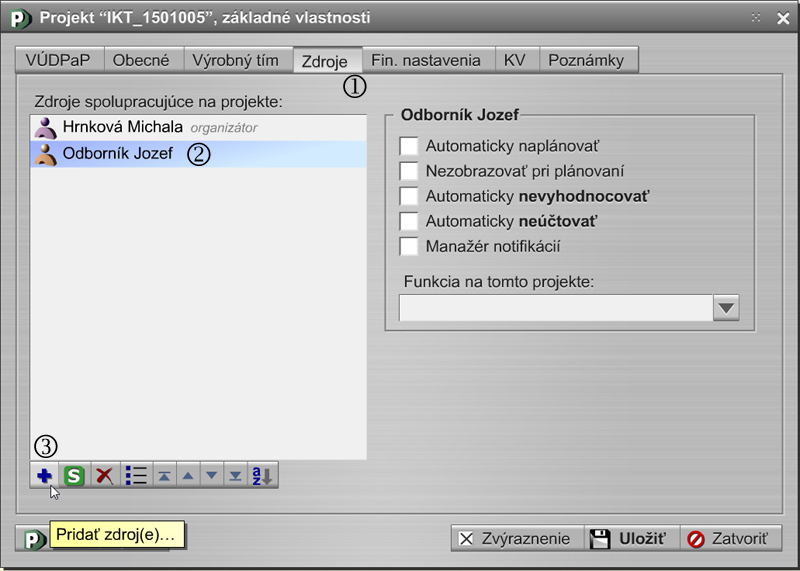Image resolution: width=800 pixels, height=571 pixels.
Task: Sort resources alphabetically with A-Z icon
Action: coord(261,476)
